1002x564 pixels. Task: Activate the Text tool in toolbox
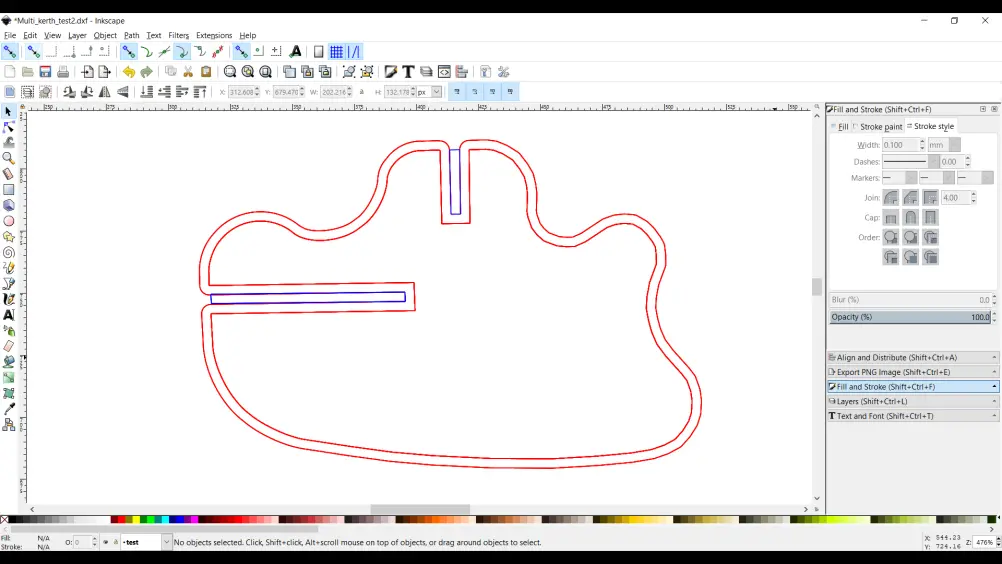(9, 315)
